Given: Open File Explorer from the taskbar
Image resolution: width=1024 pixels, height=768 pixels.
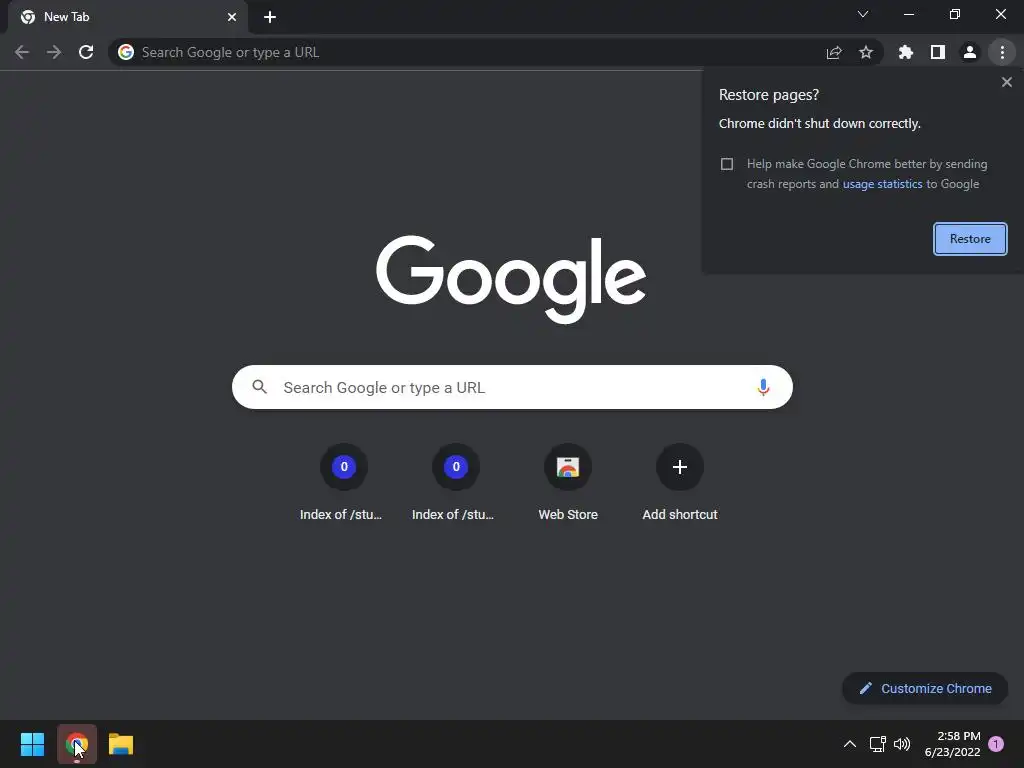Looking at the screenshot, I should tap(121, 744).
